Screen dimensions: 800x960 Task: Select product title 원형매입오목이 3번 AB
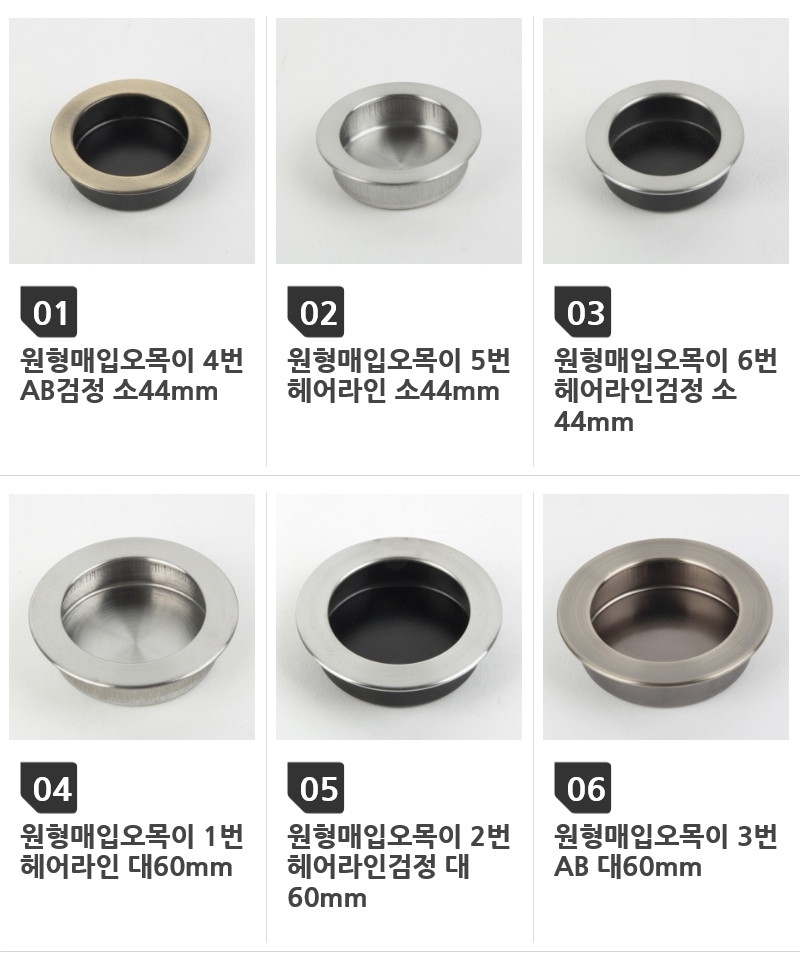(666, 851)
